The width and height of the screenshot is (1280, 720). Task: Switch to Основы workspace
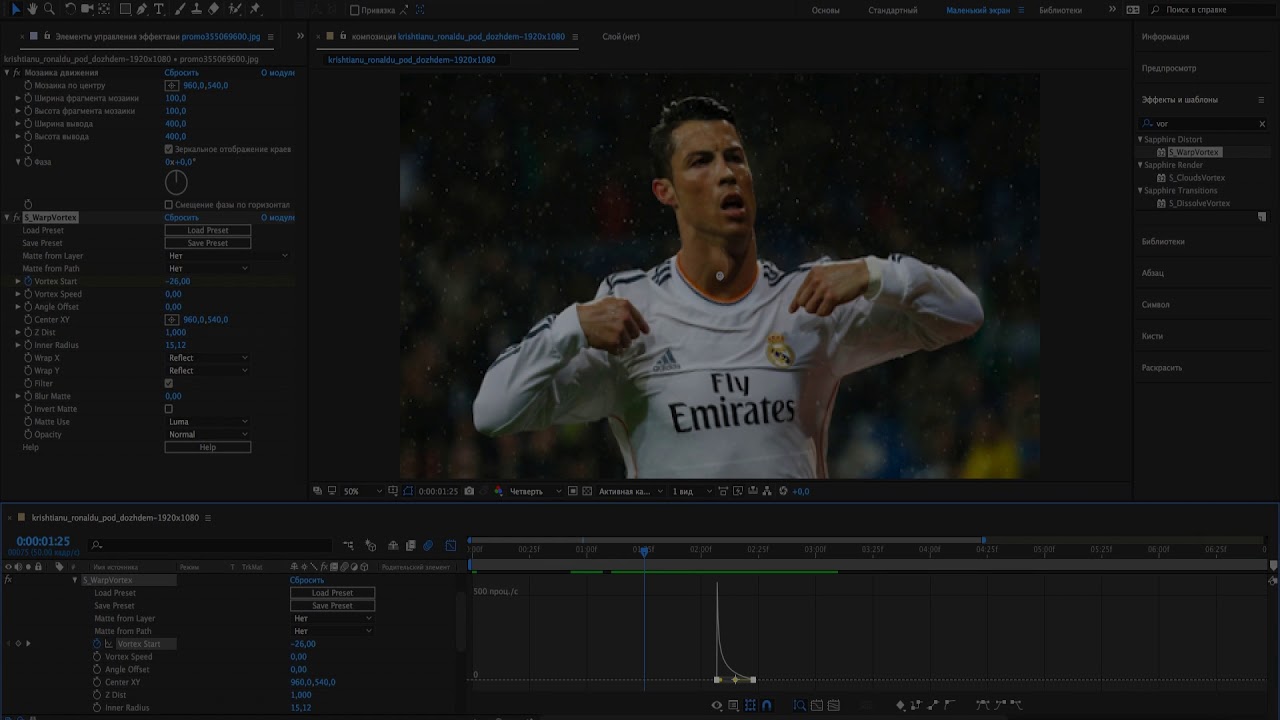[x=825, y=10]
